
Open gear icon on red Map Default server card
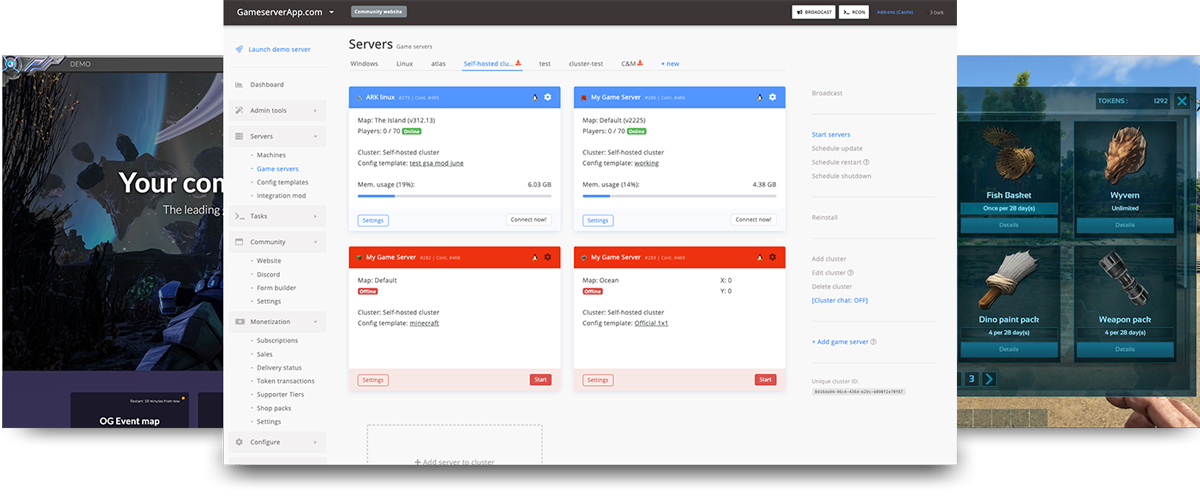click(547, 257)
